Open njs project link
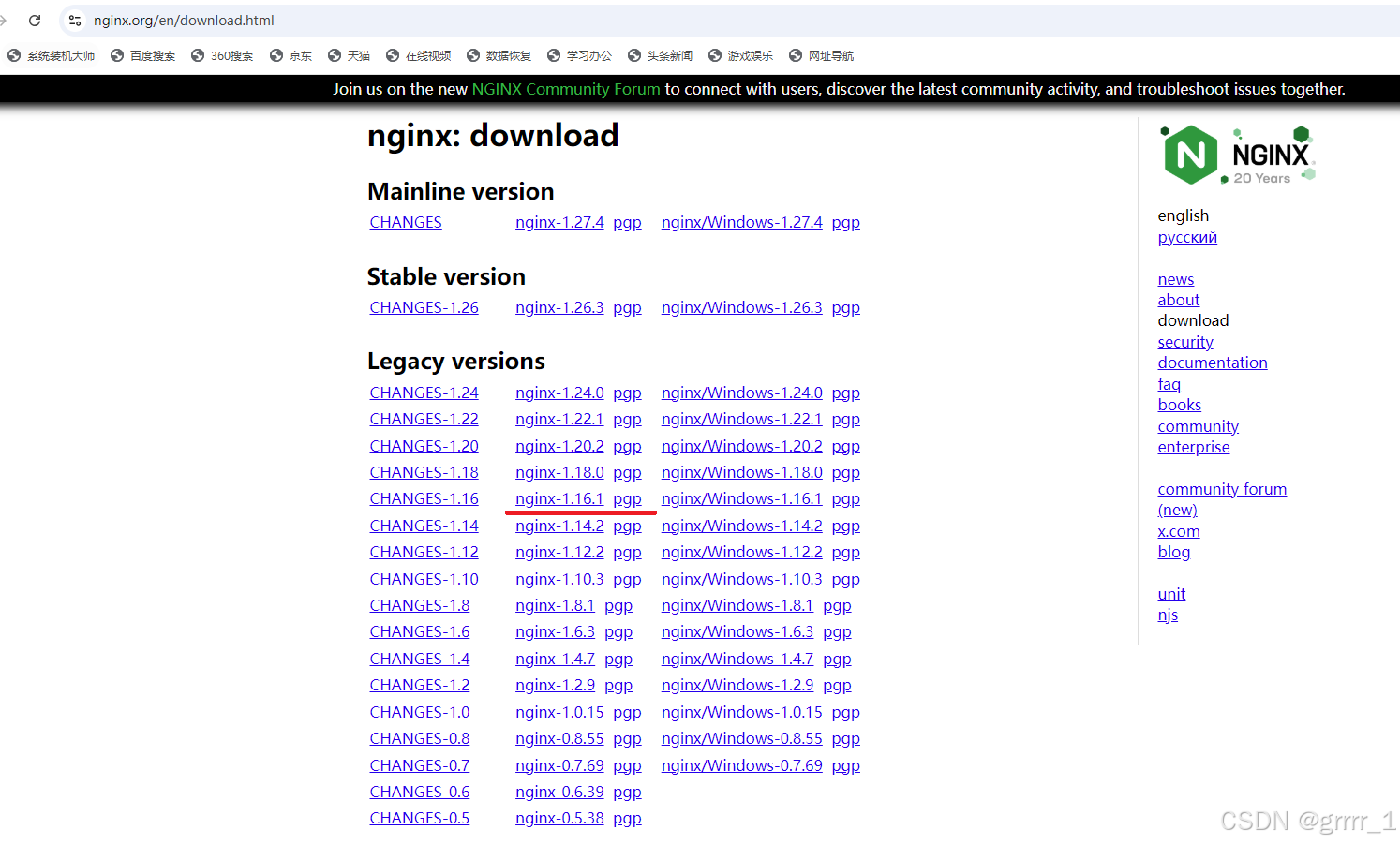 coord(1168,615)
